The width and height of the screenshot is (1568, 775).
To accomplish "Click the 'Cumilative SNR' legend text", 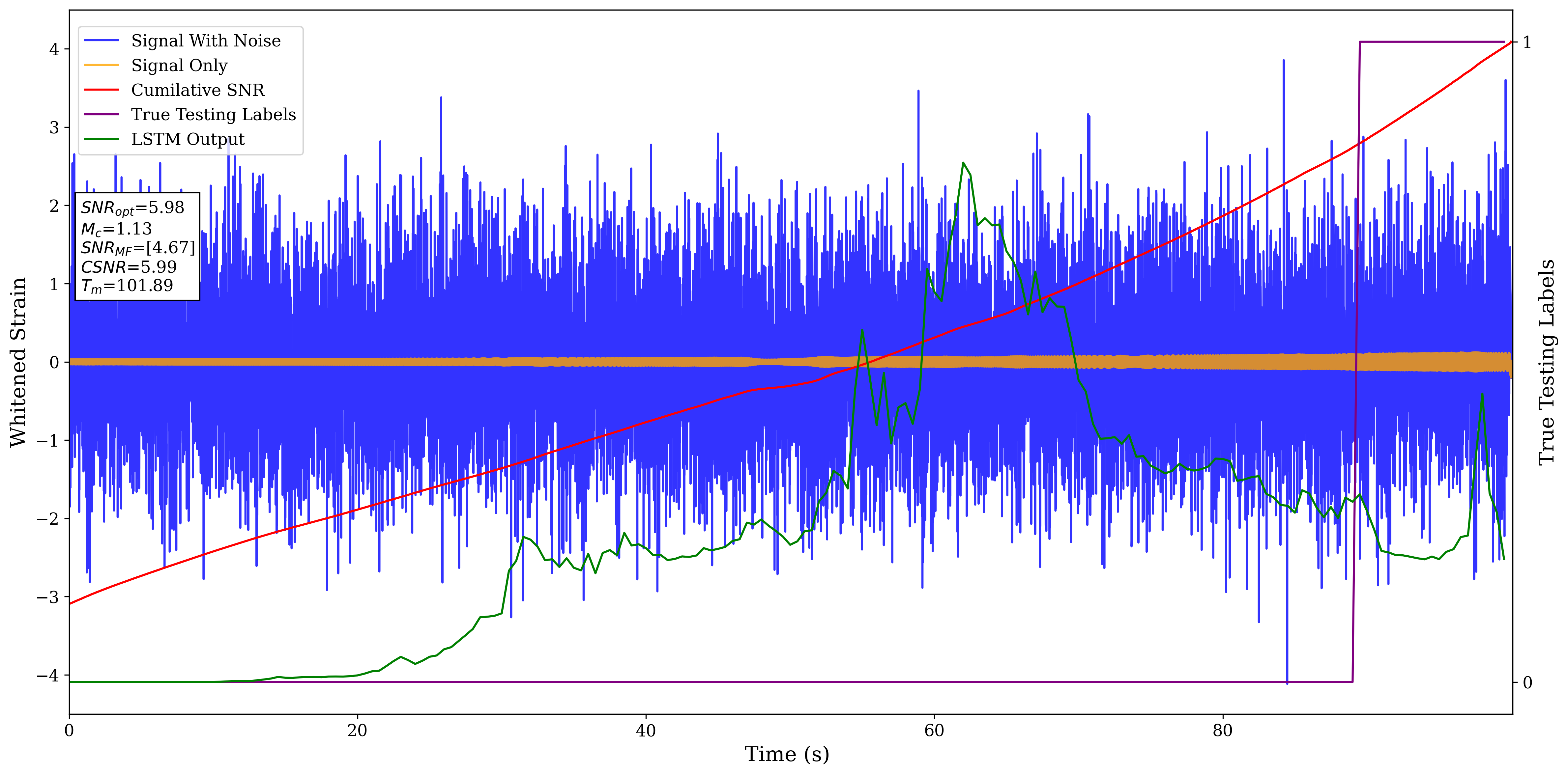I will click(198, 90).
